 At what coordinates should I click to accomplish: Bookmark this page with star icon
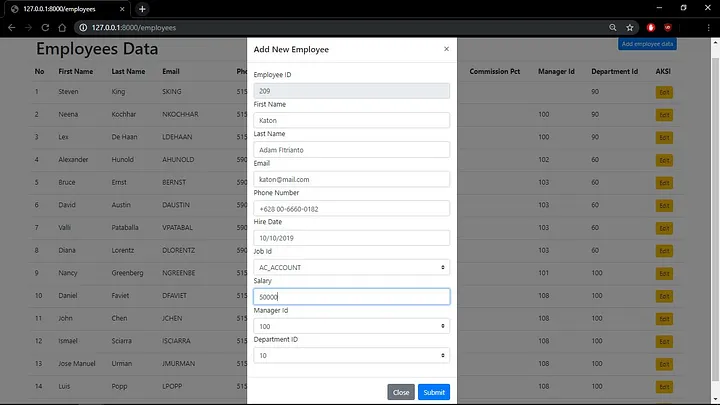click(x=630, y=28)
